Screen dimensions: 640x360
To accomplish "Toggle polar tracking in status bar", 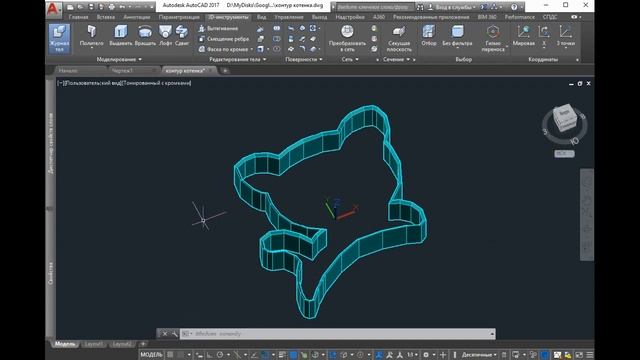I will (220, 355).
